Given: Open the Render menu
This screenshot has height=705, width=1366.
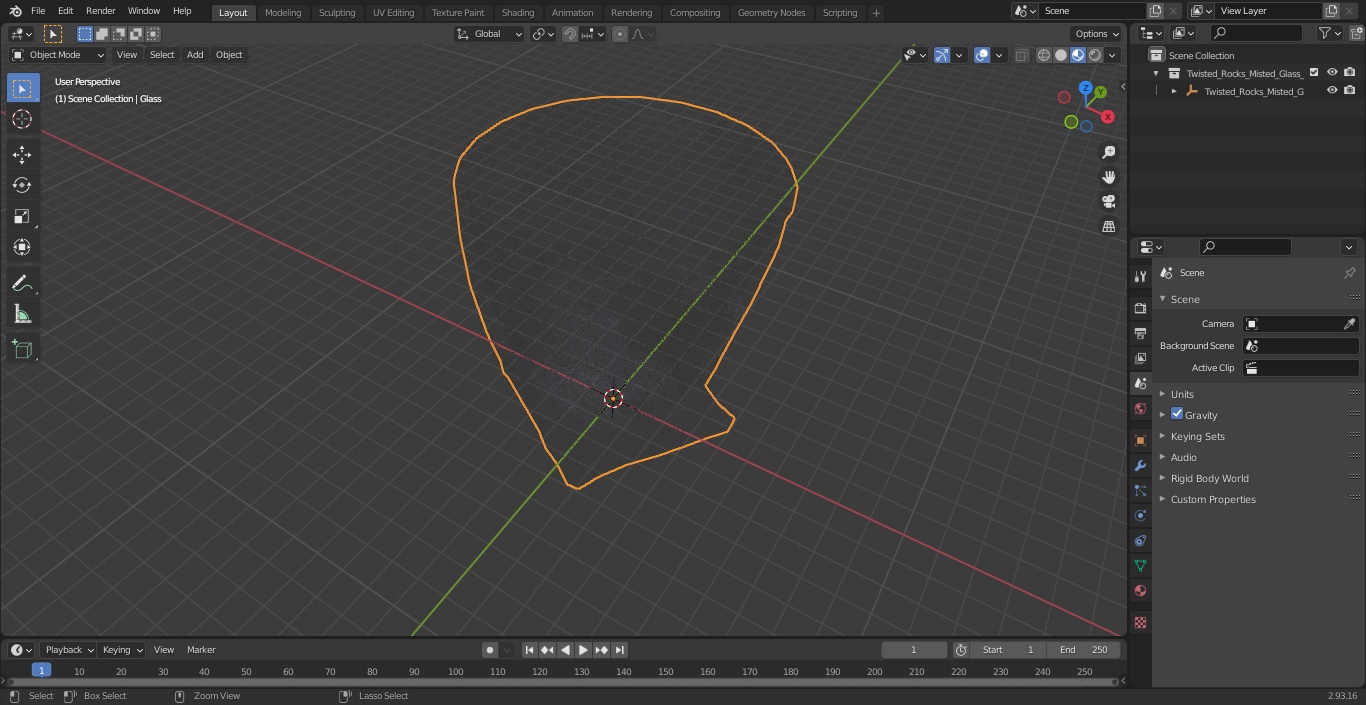Looking at the screenshot, I should click(100, 11).
